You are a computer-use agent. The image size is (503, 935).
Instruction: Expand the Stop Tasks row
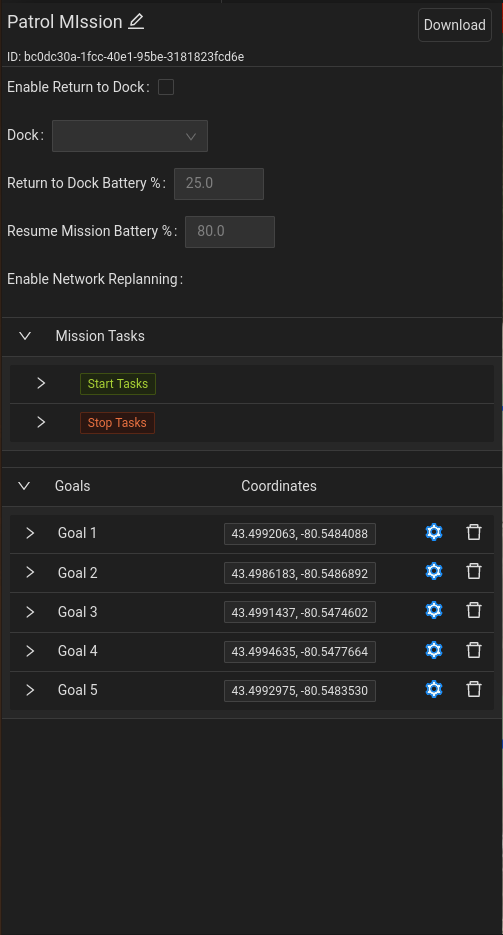point(41,422)
